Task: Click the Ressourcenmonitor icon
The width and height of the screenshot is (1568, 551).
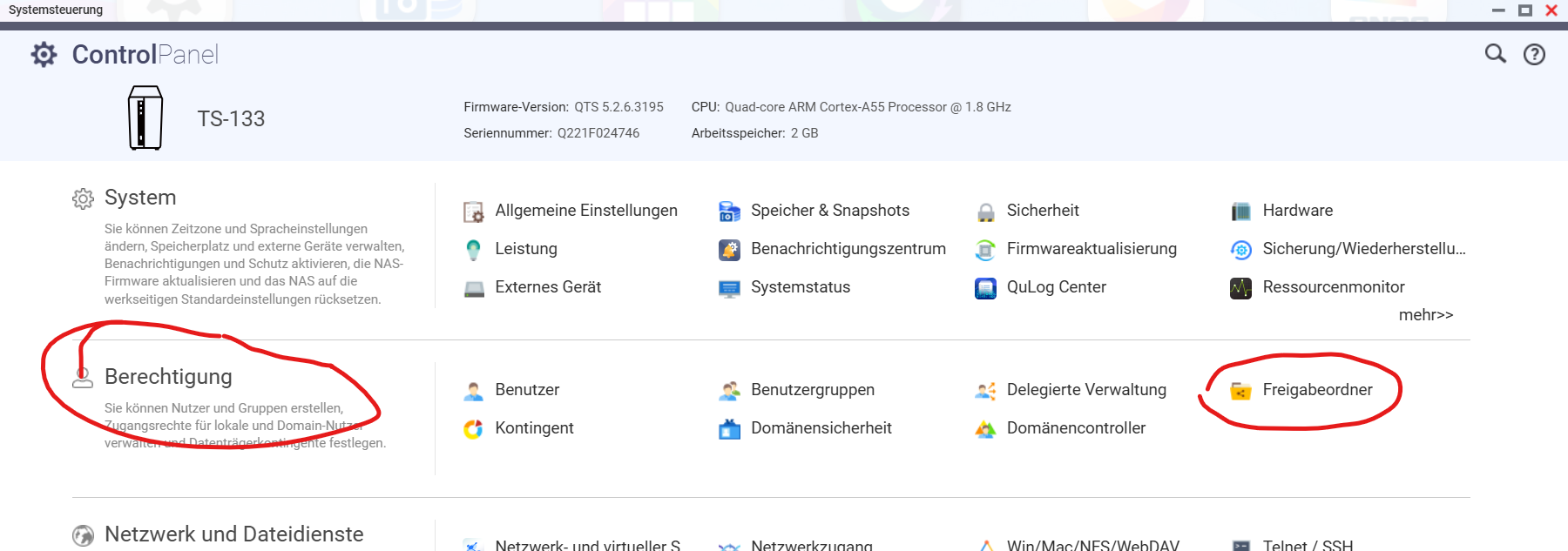Action: (x=1240, y=288)
